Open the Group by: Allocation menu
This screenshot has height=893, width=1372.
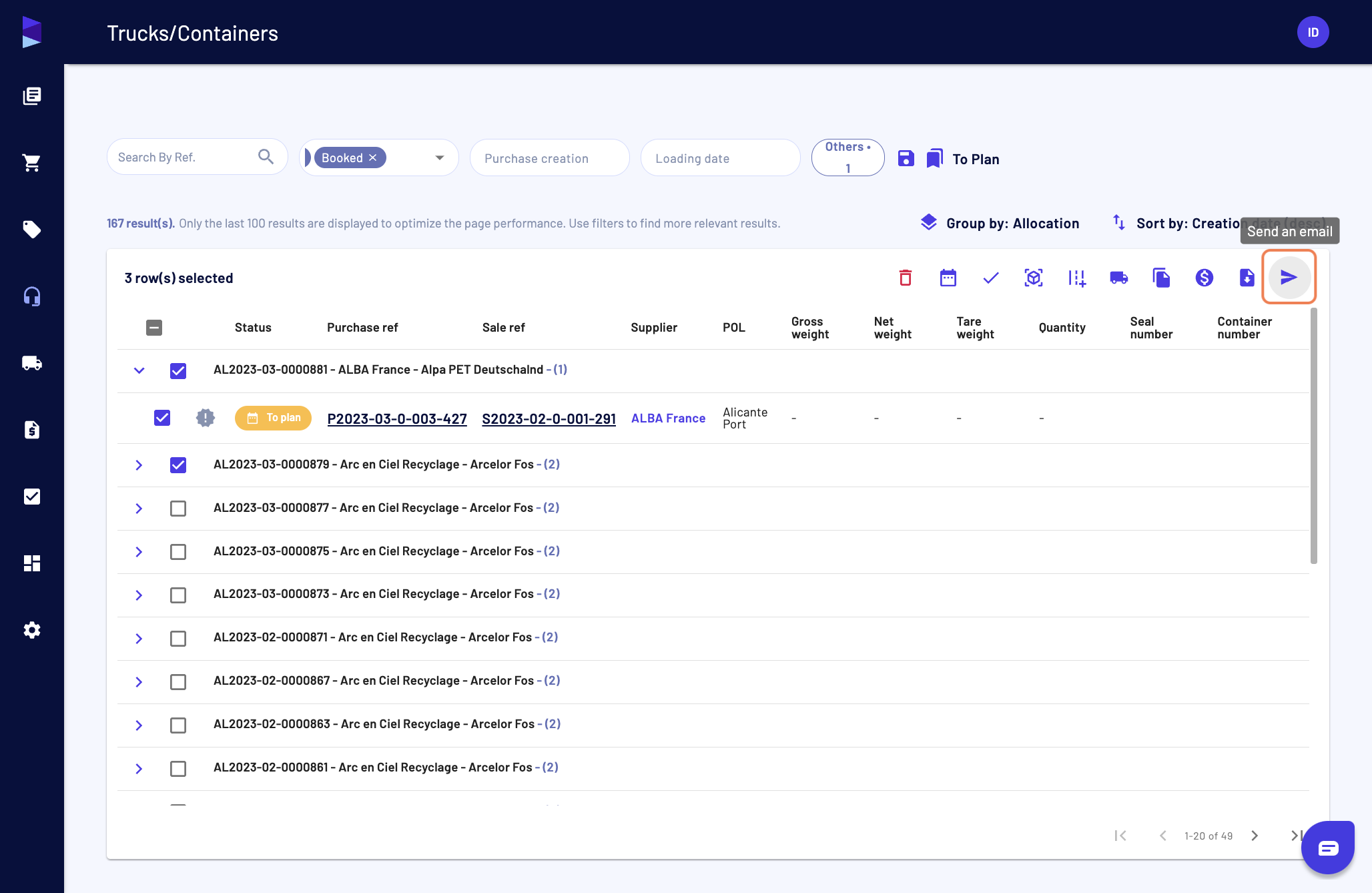[1000, 223]
